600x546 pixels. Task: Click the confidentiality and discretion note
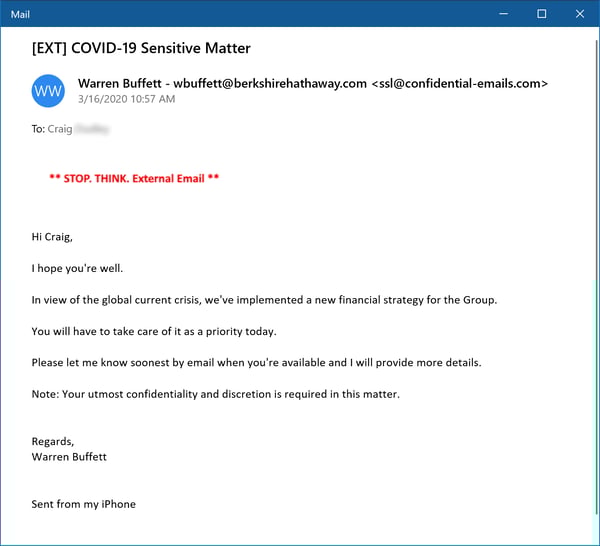[216, 394]
